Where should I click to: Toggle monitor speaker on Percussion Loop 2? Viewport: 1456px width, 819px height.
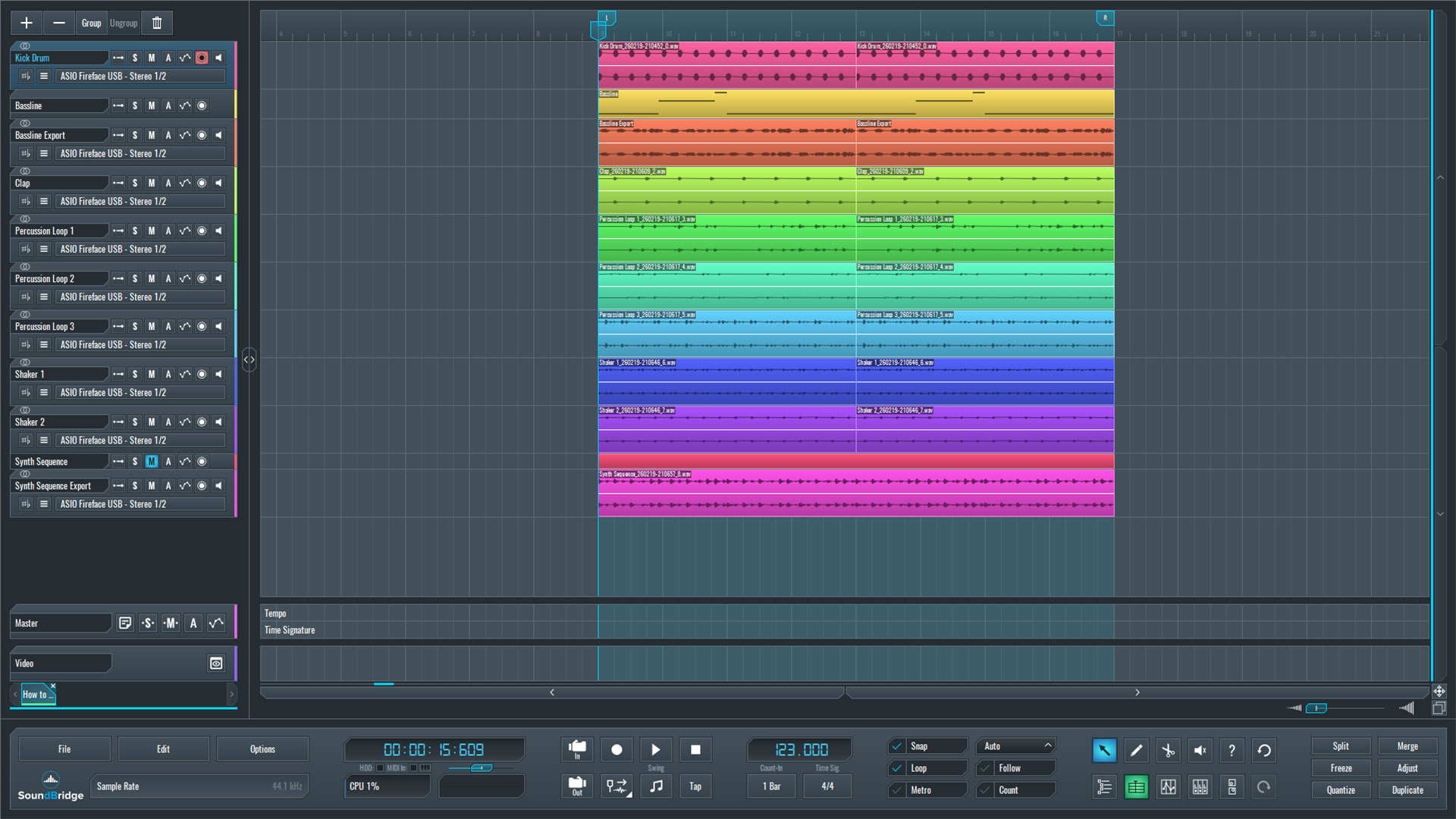218,278
